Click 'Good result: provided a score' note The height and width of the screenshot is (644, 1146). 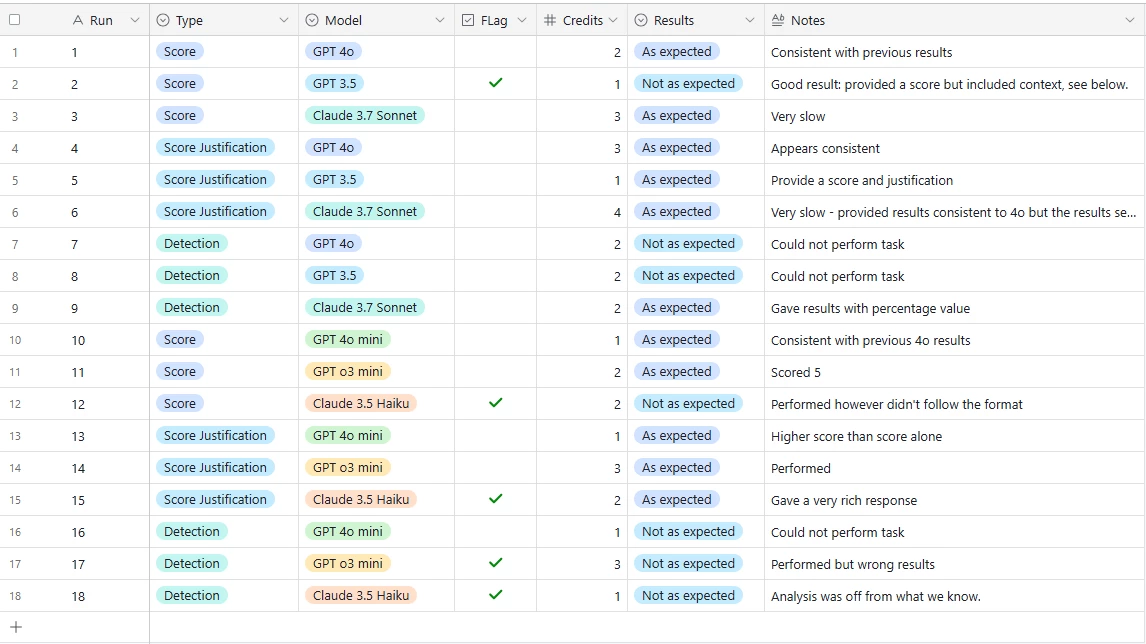(949, 84)
